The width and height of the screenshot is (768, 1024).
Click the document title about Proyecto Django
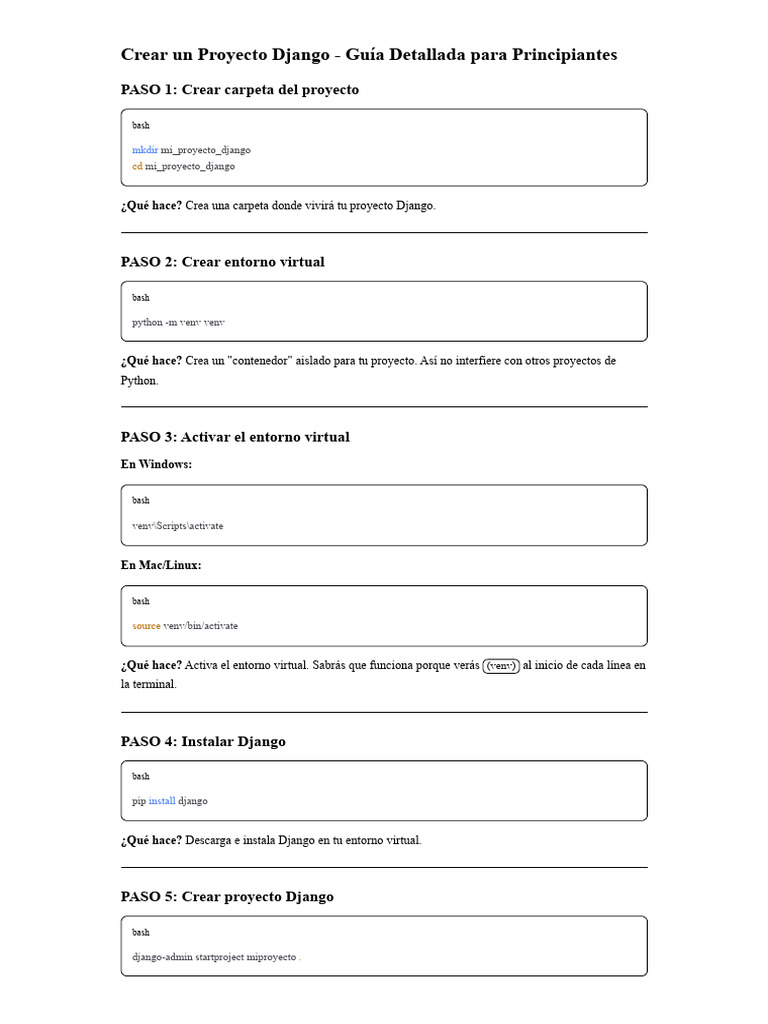pyautogui.click(x=369, y=55)
